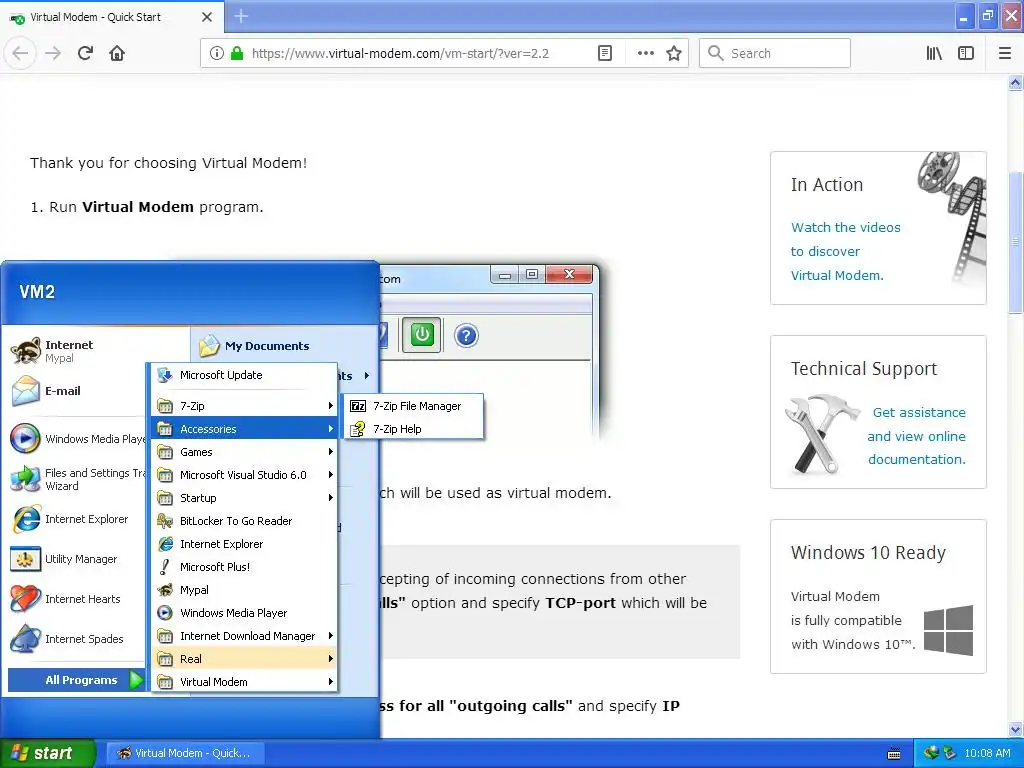
Task: Click the blue help question mark icon
Action: tap(466, 336)
